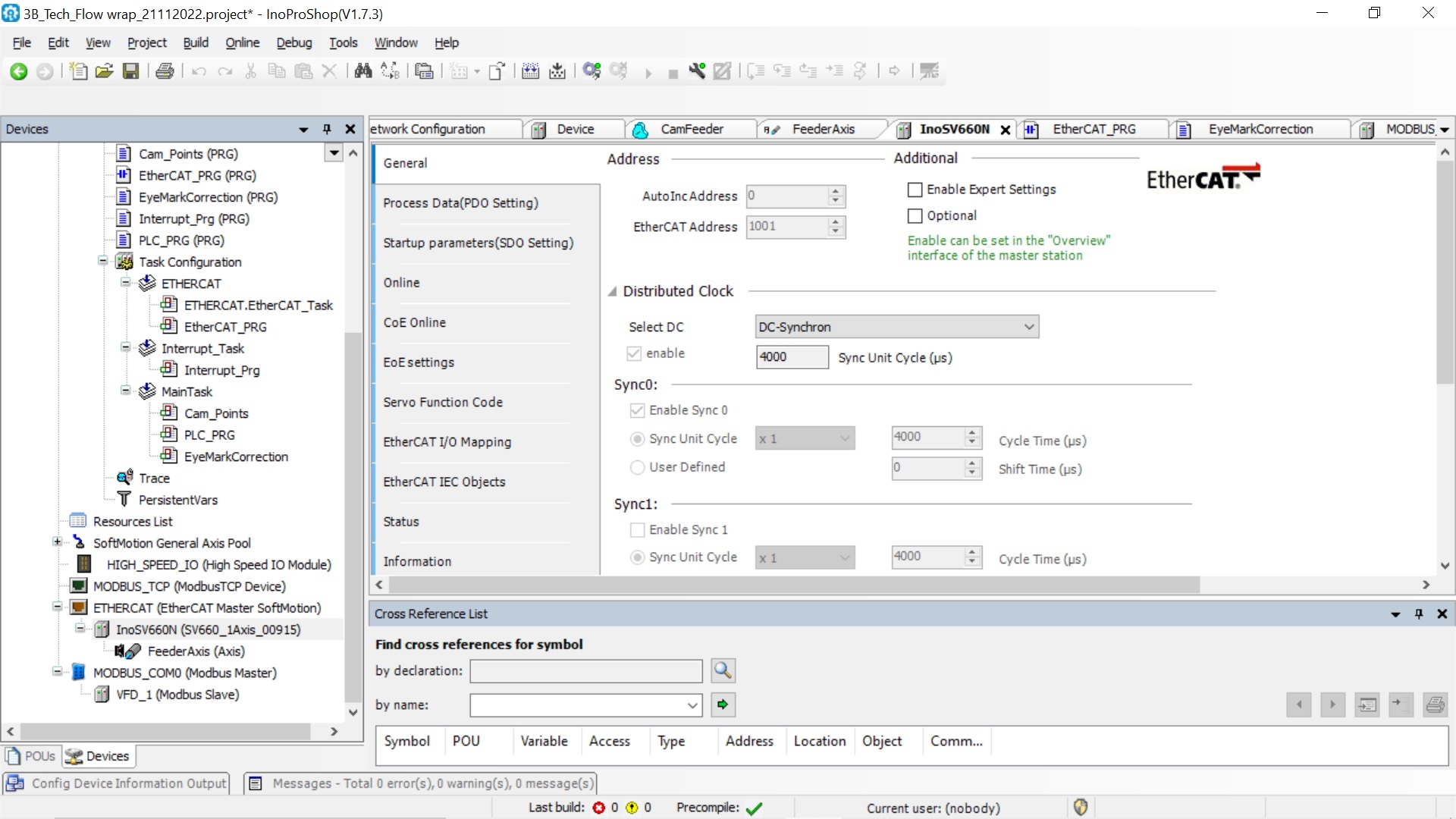Select Servo Function Code section
1456x819 pixels.
[443, 403]
